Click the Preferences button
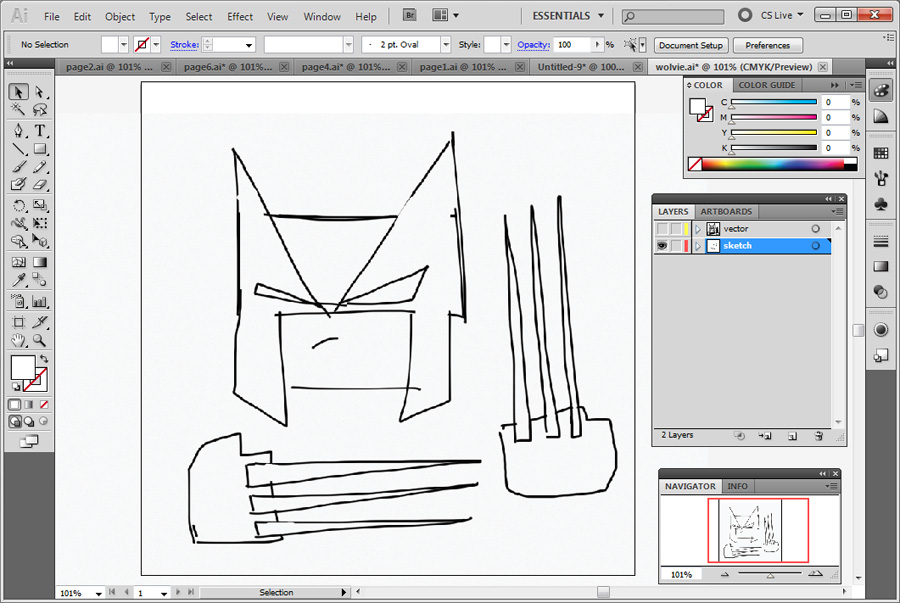Viewport: 900px width, 603px height. pyautogui.click(x=767, y=45)
